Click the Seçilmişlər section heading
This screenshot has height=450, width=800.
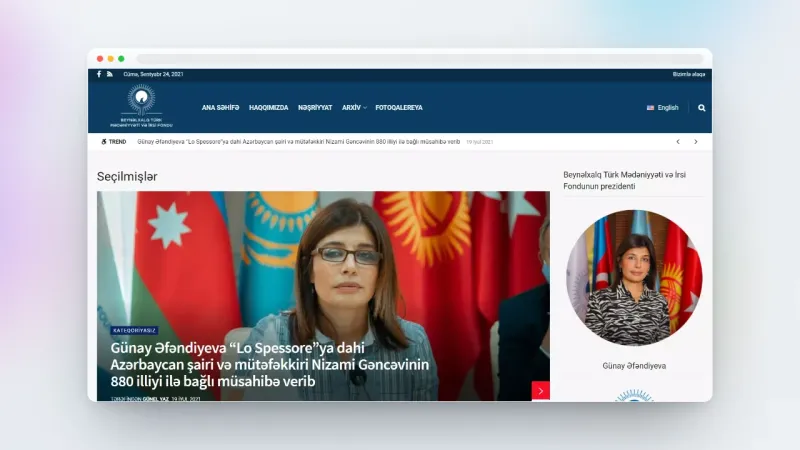(x=127, y=177)
